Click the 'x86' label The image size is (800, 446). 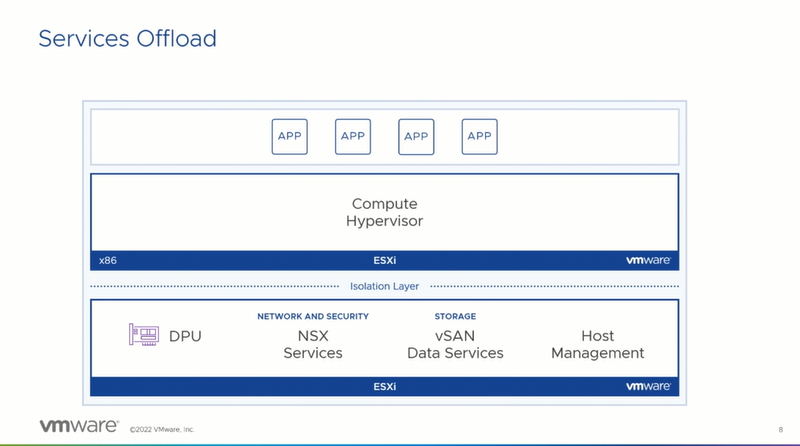pyautogui.click(x=108, y=260)
